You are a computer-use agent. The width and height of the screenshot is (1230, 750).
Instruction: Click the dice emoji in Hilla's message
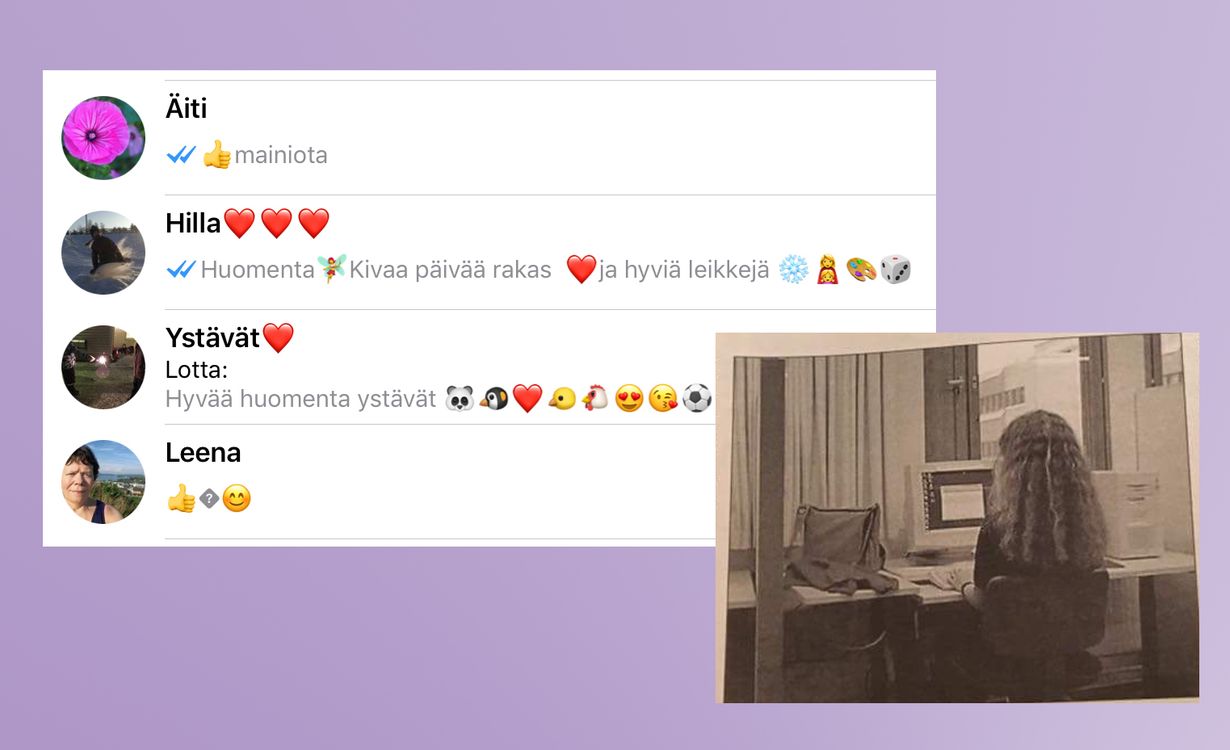tap(895, 269)
